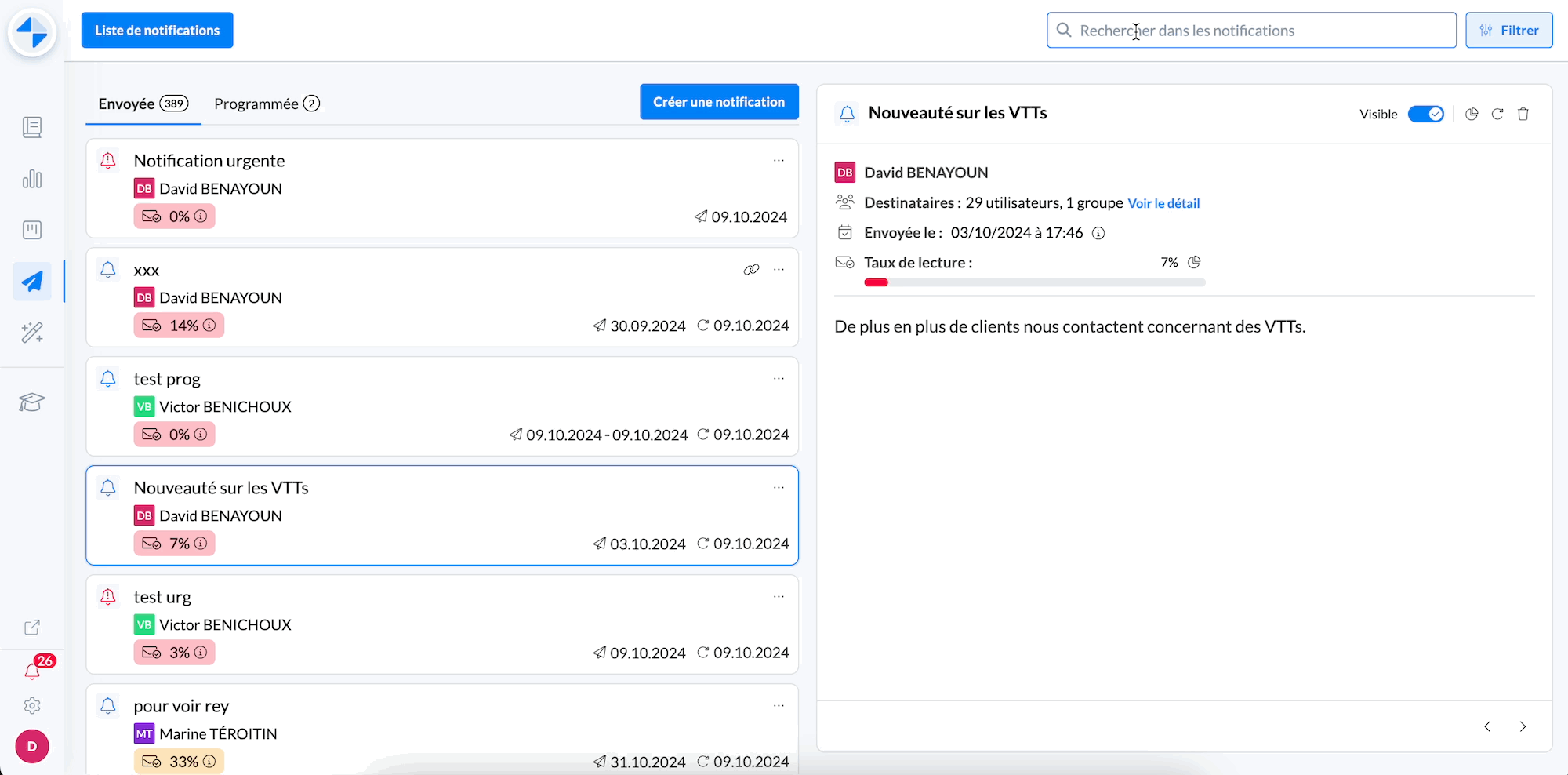
Task: Go to next notification with right chevron
Action: click(x=1523, y=726)
